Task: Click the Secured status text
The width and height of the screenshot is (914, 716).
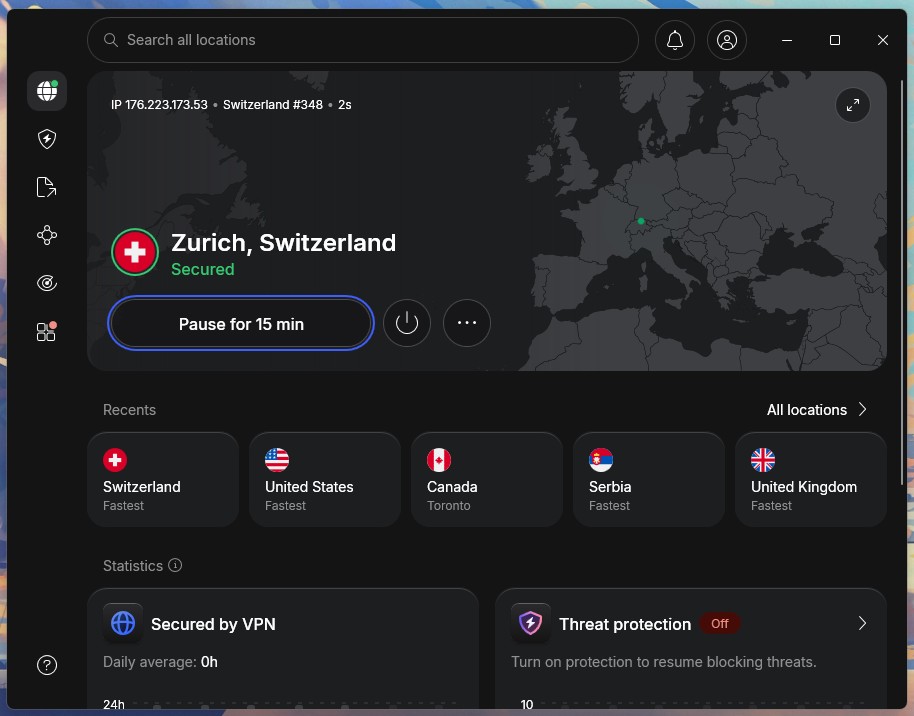Action: coord(203,269)
